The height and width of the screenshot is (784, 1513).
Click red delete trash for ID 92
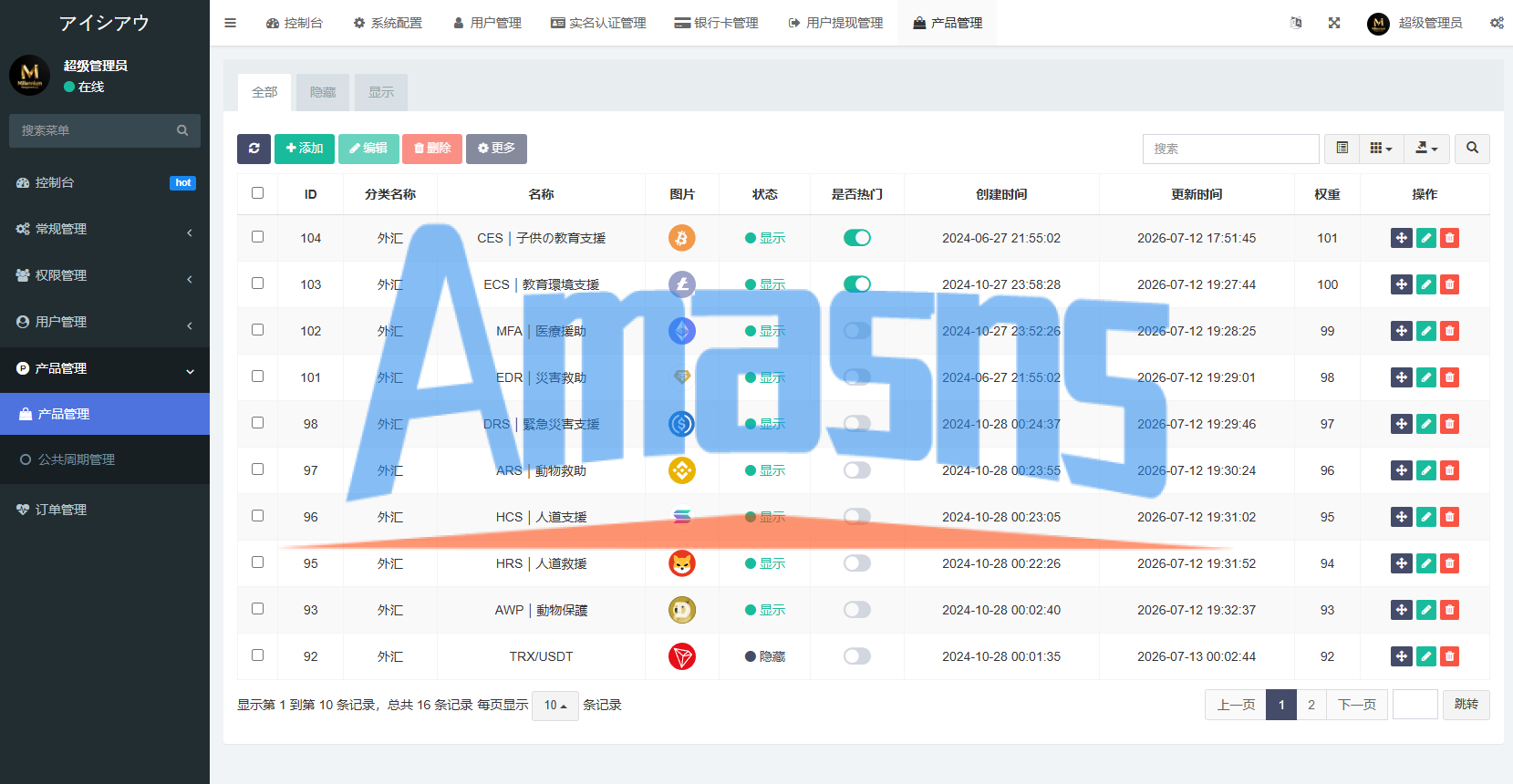1449,656
